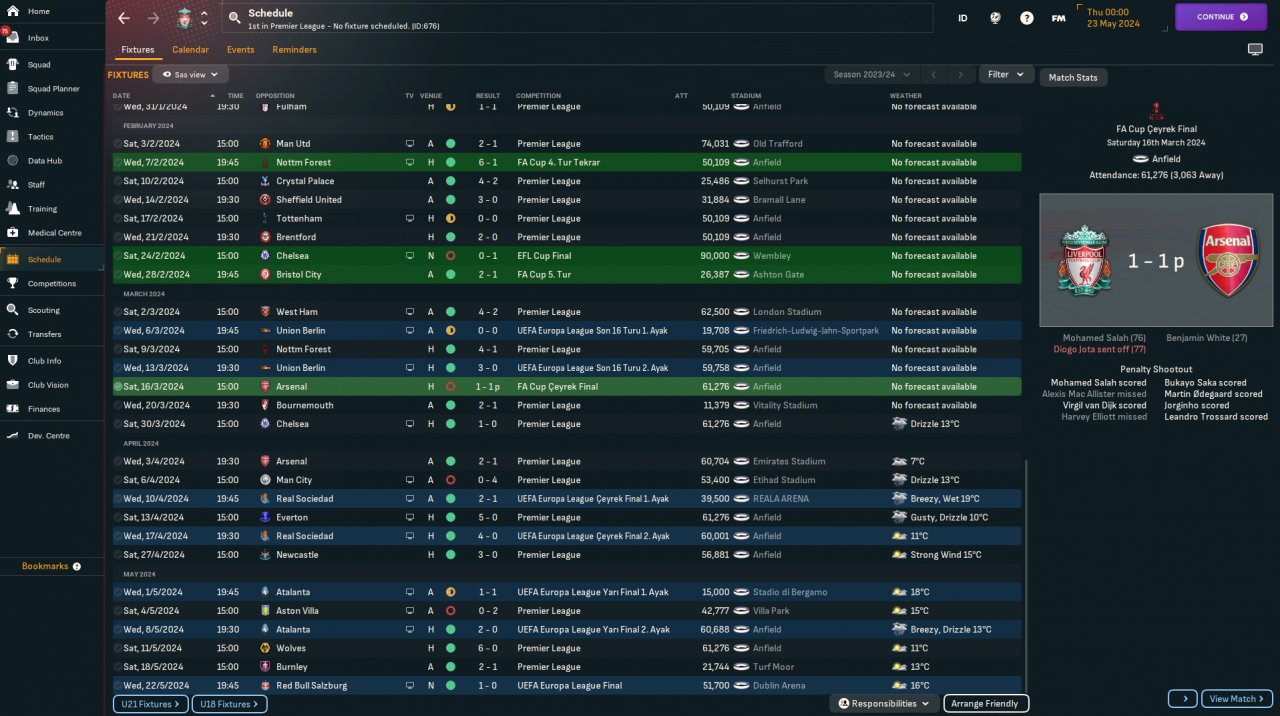Open the Sas view dropdown
Screen dimensions: 1280x716
(190, 74)
